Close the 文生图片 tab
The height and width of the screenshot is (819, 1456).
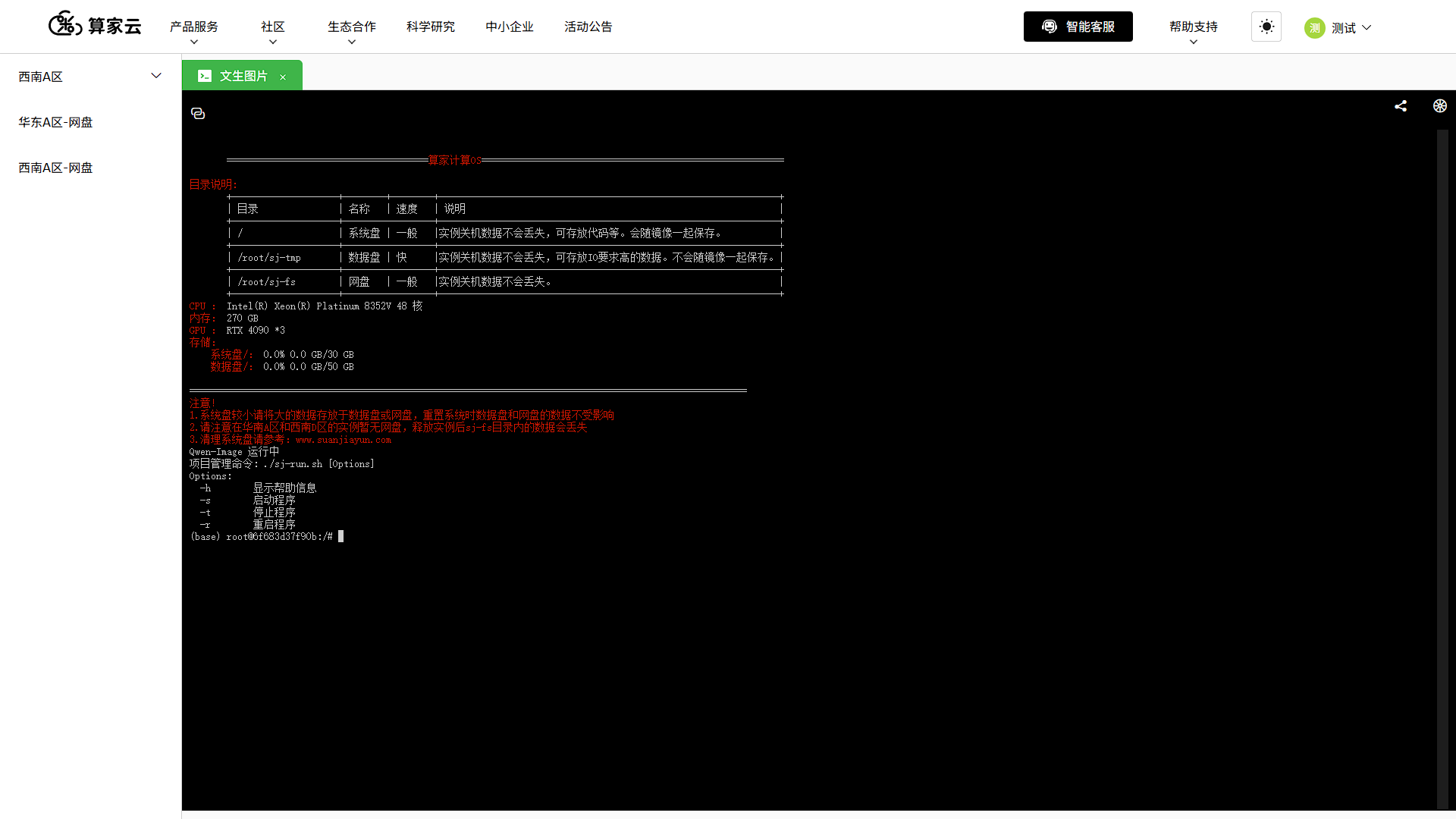tap(283, 77)
